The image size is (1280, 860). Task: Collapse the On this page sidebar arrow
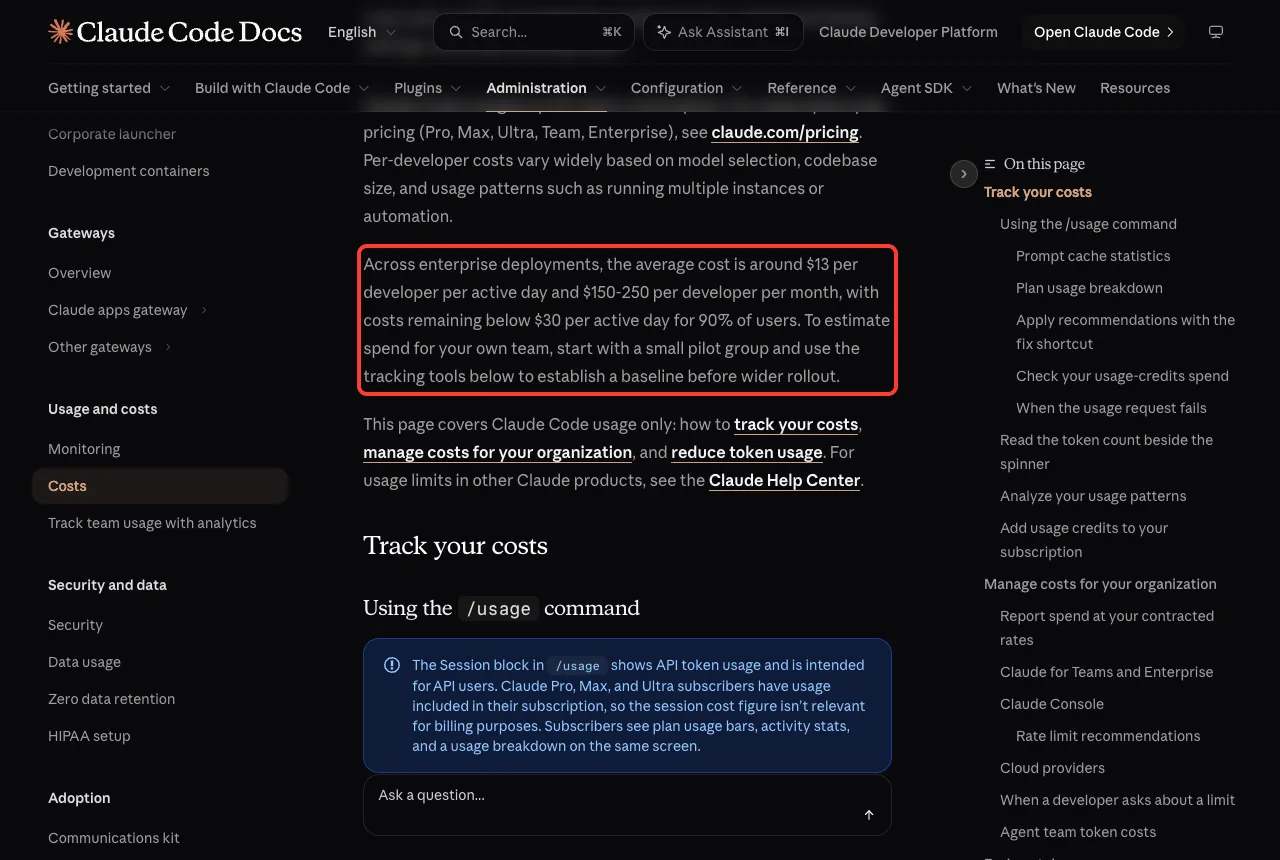963,174
